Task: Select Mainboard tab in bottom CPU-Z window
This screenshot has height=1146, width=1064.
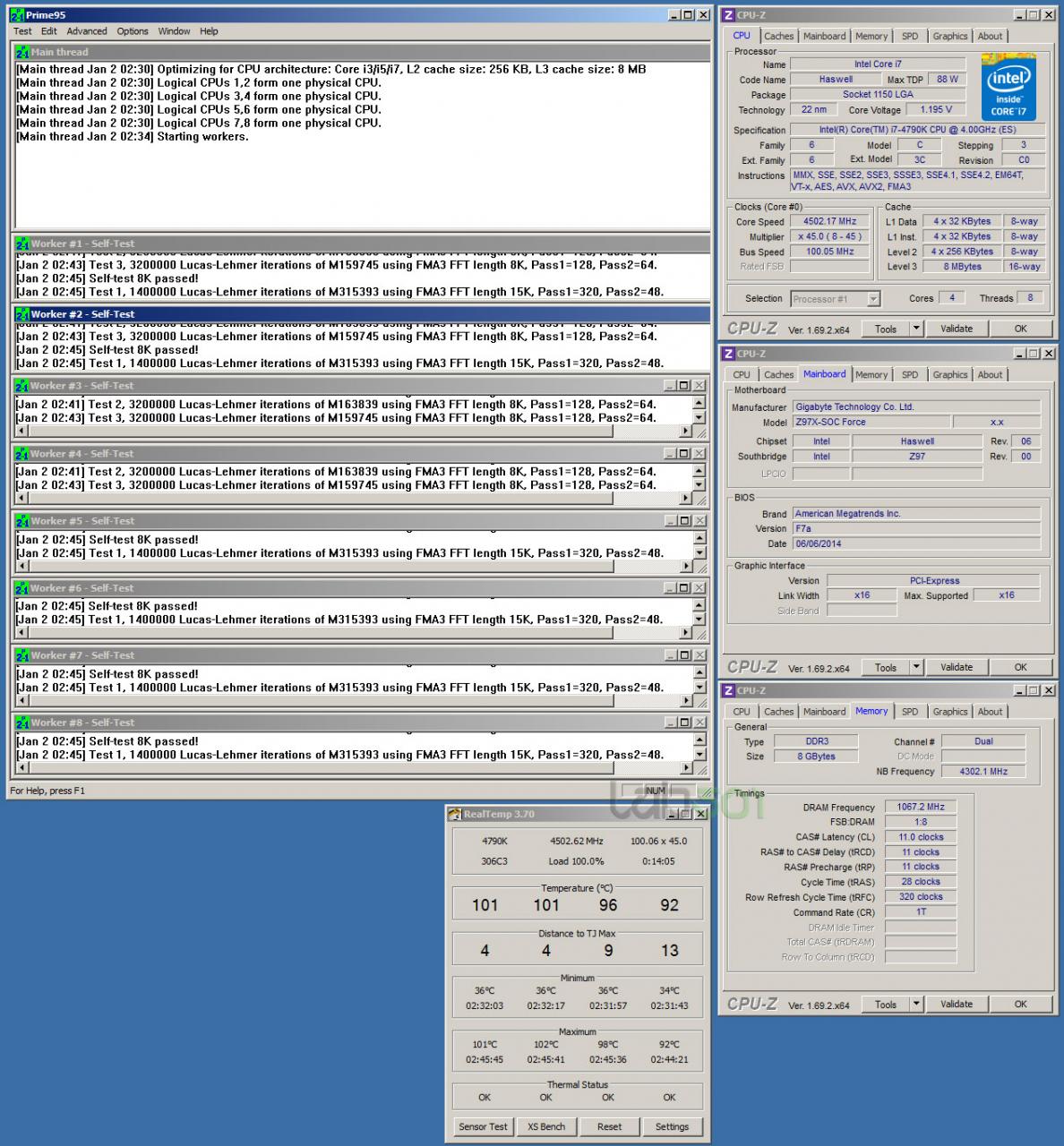Action: click(824, 712)
